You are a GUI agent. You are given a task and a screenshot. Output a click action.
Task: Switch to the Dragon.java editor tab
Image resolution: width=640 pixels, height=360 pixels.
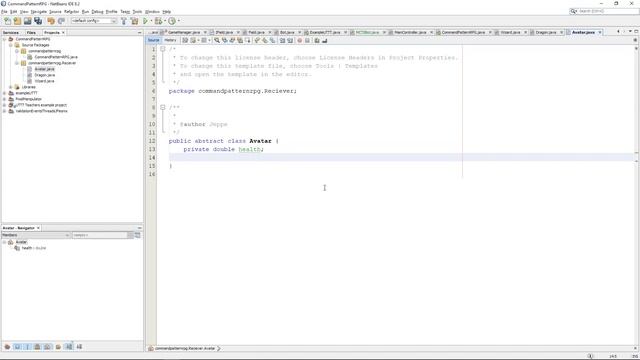click(546, 32)
